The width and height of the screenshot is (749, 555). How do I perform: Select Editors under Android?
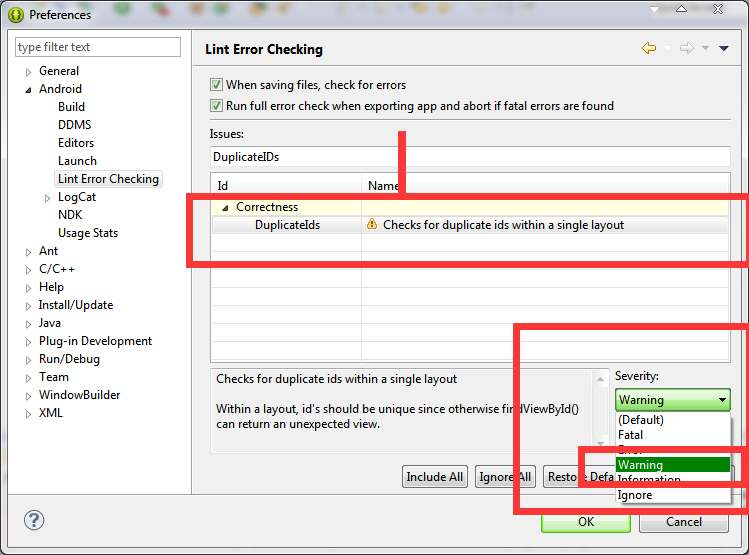tap(76, 143)
